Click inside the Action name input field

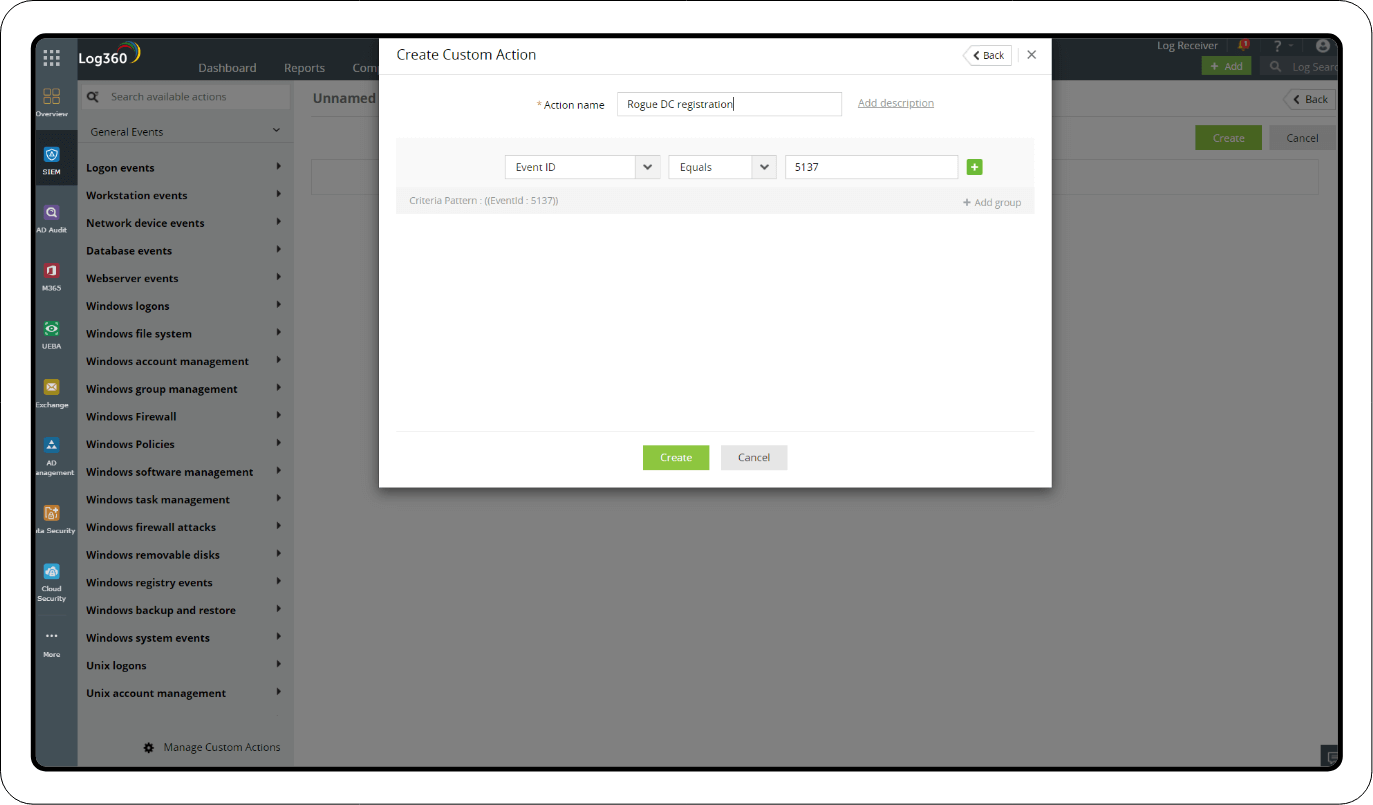(x=729, y=104)
